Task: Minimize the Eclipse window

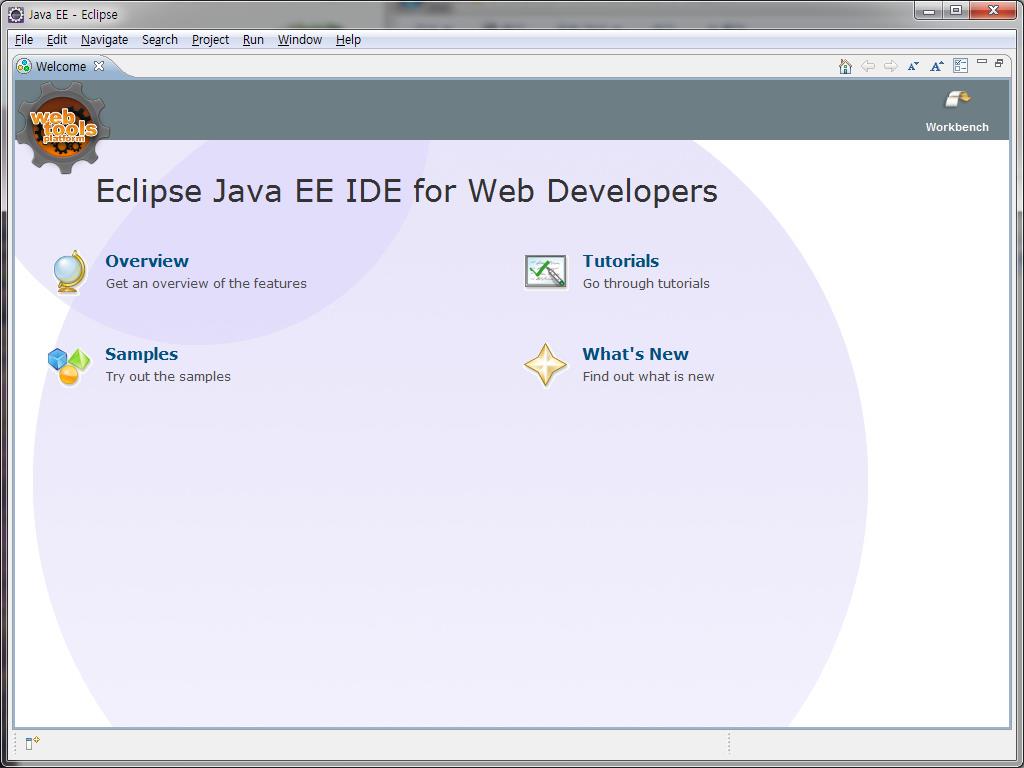Action: [x=929, y=10]
